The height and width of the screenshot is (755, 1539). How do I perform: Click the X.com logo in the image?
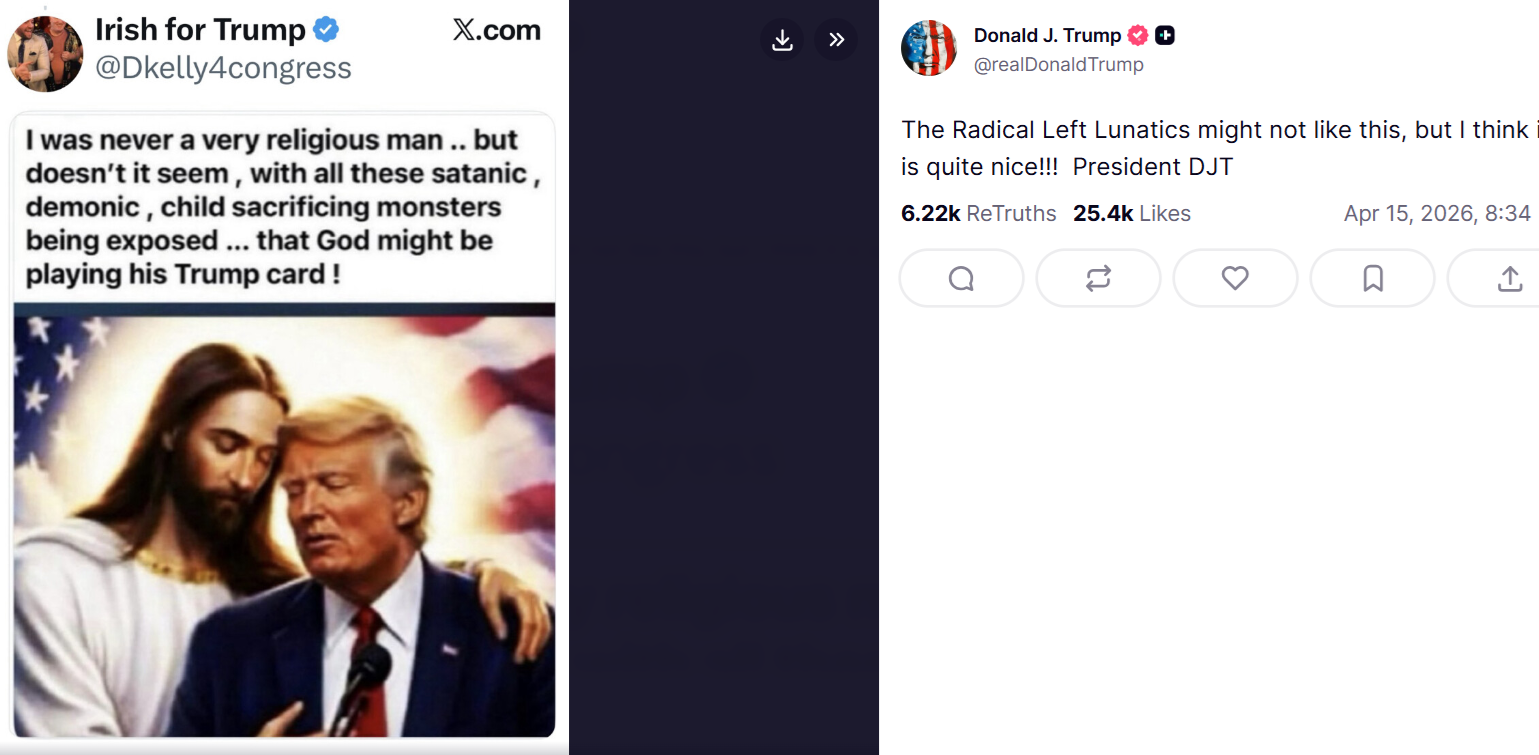(x=496, y=30)
